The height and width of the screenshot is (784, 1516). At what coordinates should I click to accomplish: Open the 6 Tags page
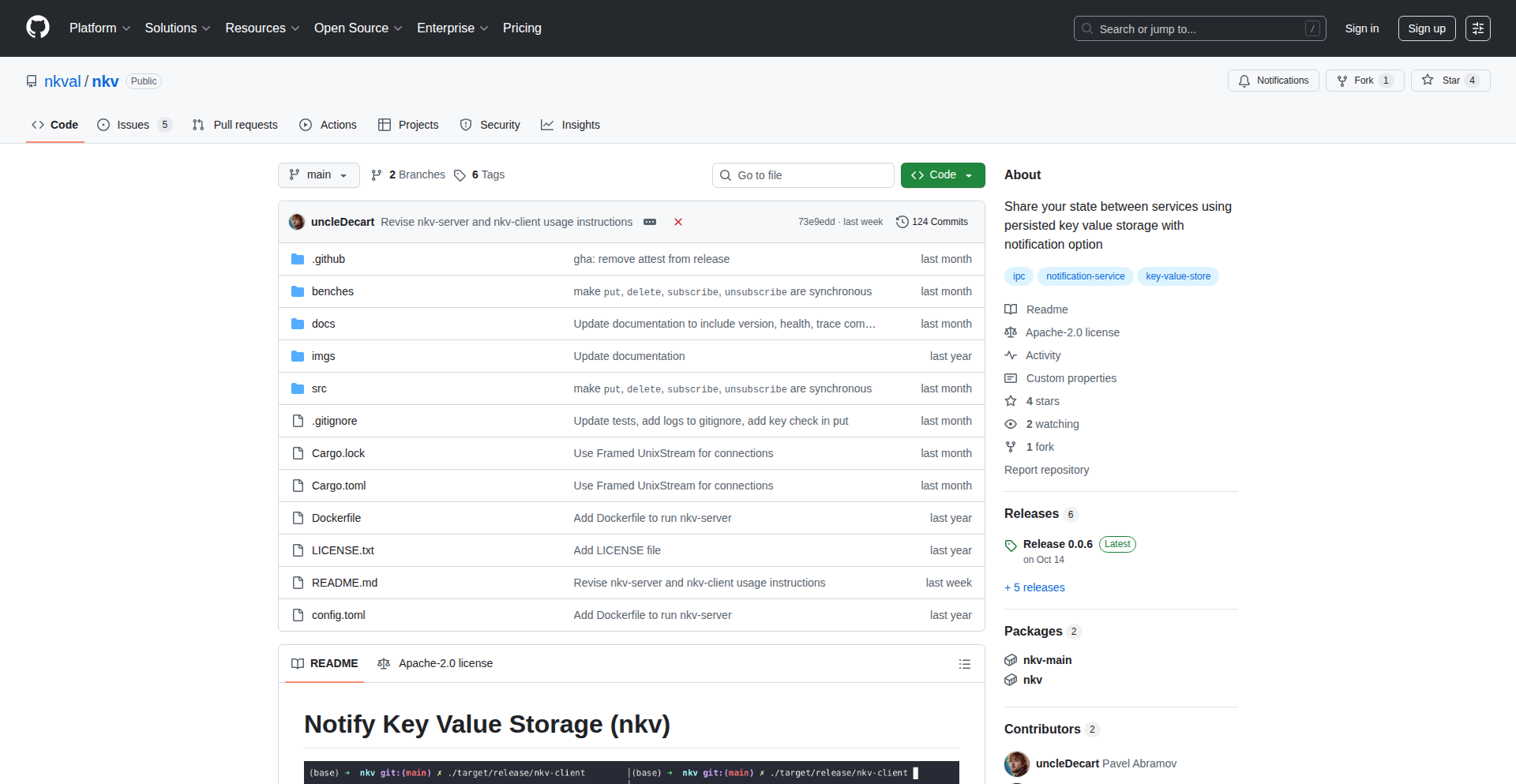click(x=480, y=175)
